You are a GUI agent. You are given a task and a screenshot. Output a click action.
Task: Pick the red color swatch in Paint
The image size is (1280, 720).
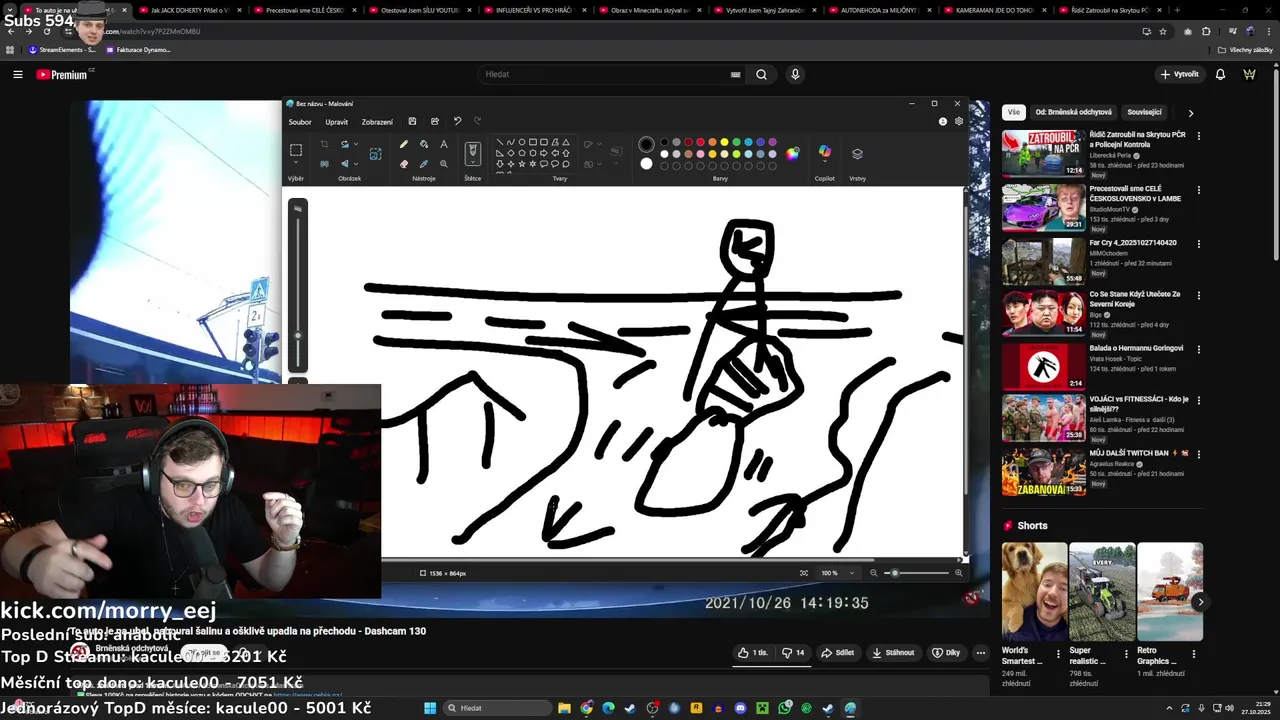tap(700, 143)
